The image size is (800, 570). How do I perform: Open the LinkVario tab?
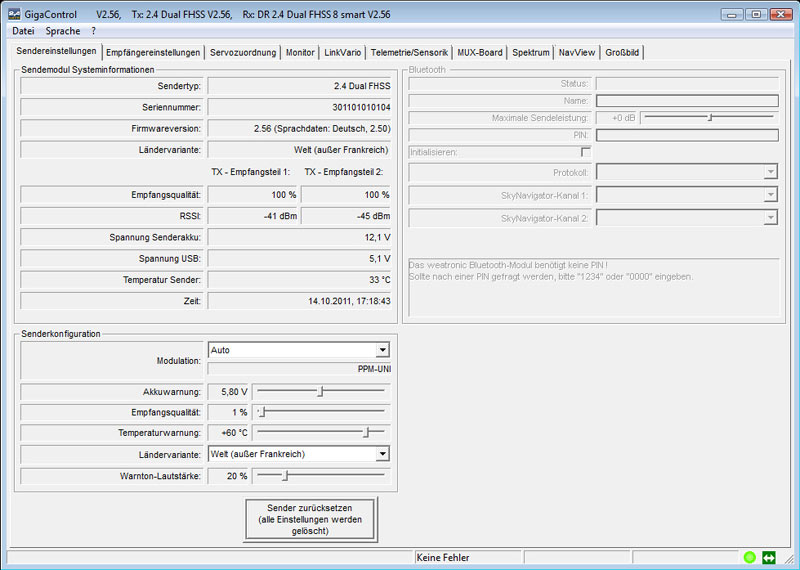click(x=342, y=53)
